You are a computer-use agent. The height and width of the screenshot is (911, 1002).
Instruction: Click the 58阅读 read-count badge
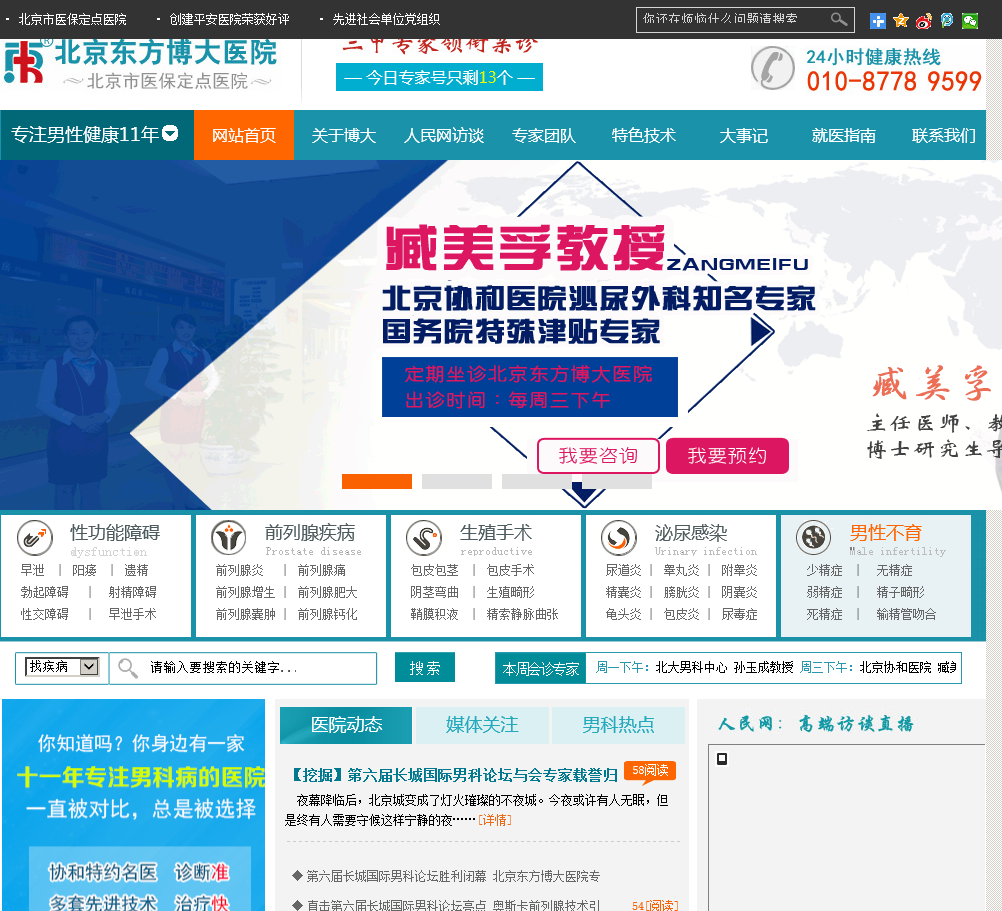point(650,771)
